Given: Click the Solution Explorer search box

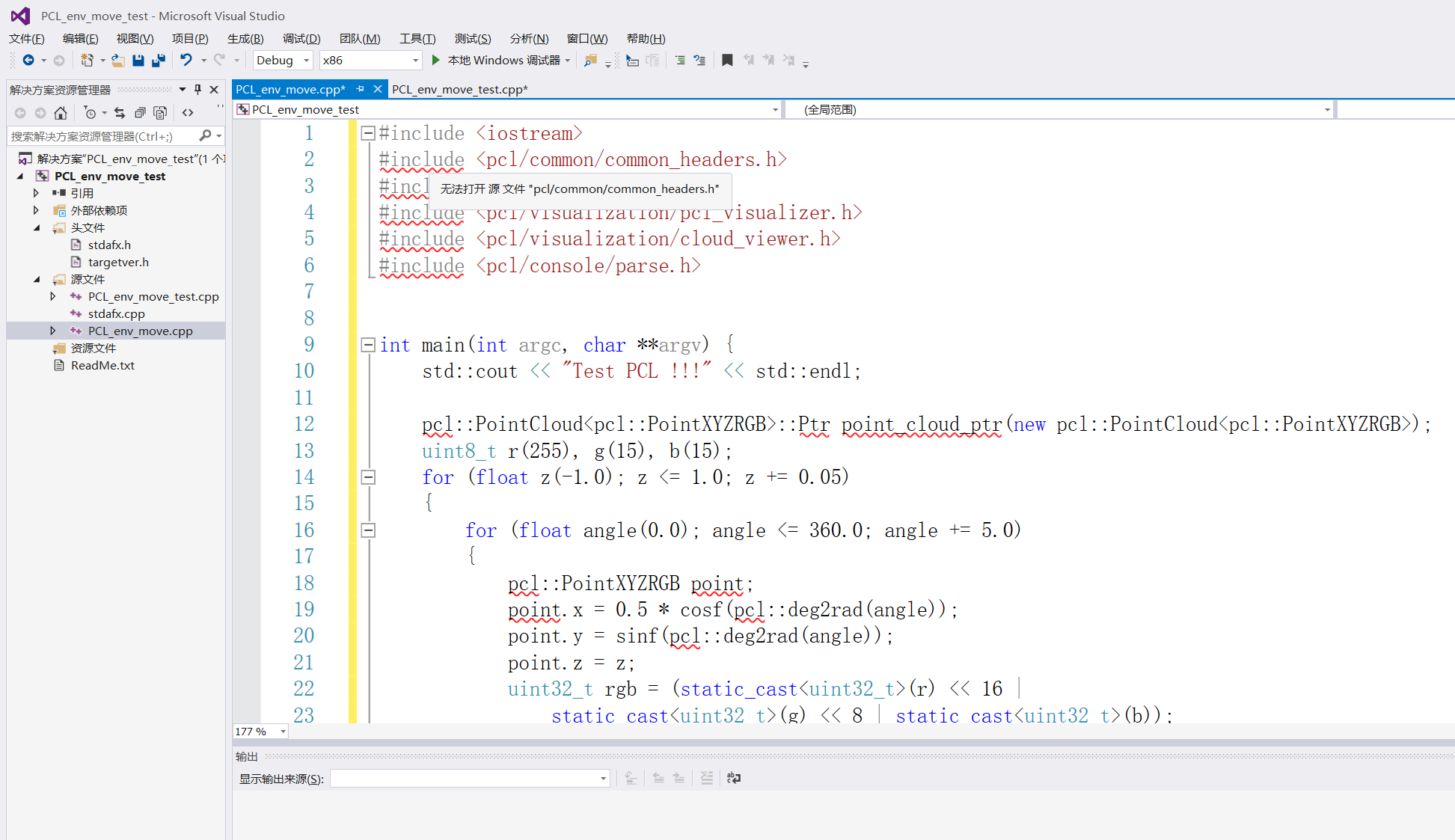Looking at the screenshot, I should [105, 136].
